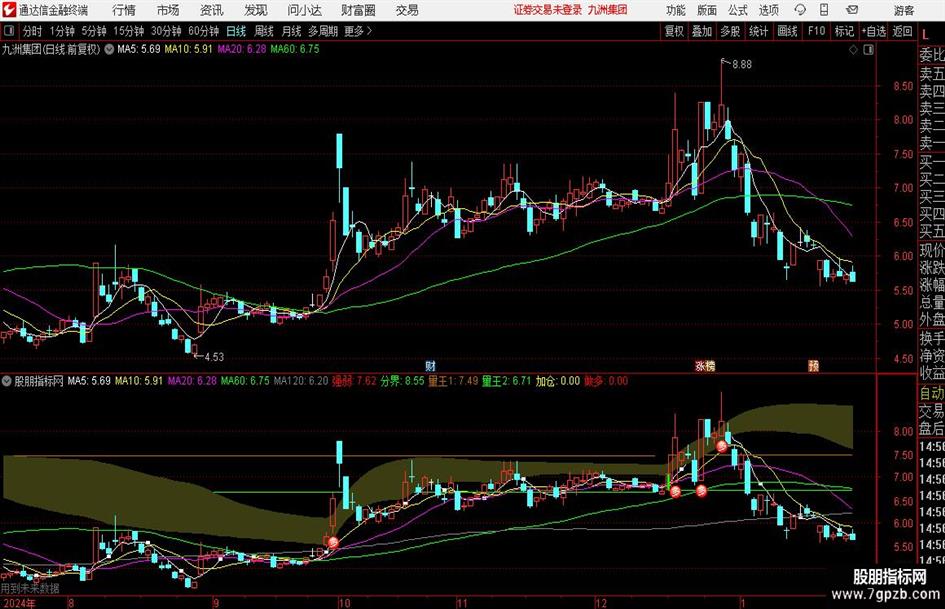Screen dimensions: 945x609
Task: Click the MA20: 6.28 label in main chart
Action: point(241,49)
